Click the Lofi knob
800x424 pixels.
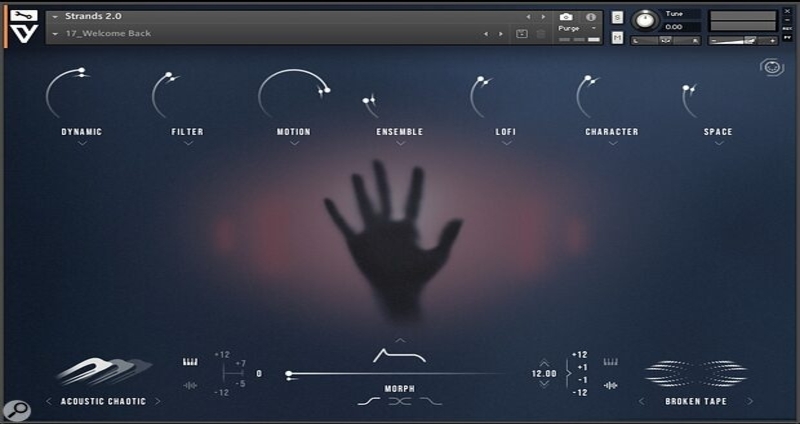[481, 97]
